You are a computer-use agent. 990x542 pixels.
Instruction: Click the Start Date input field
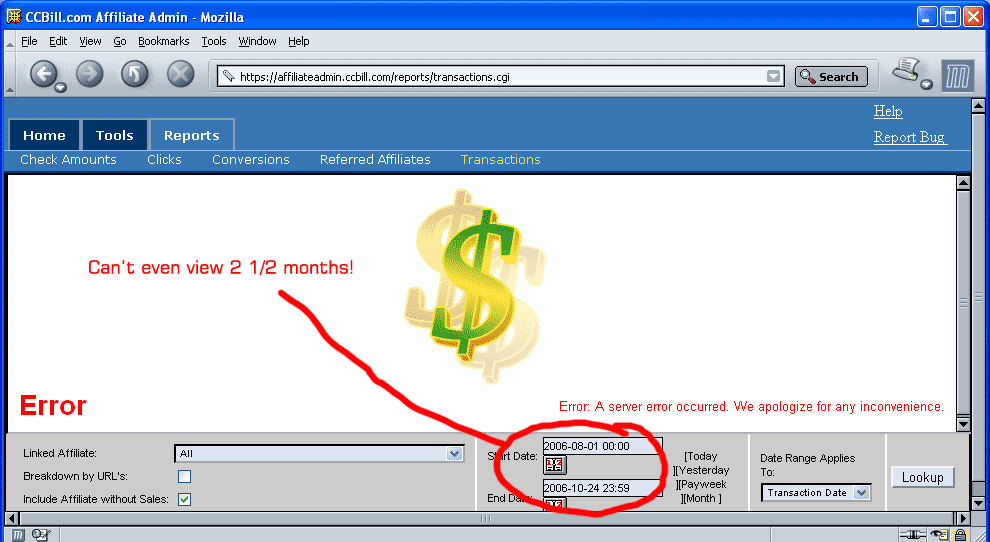pyautogui.click(x=602, y=446)
